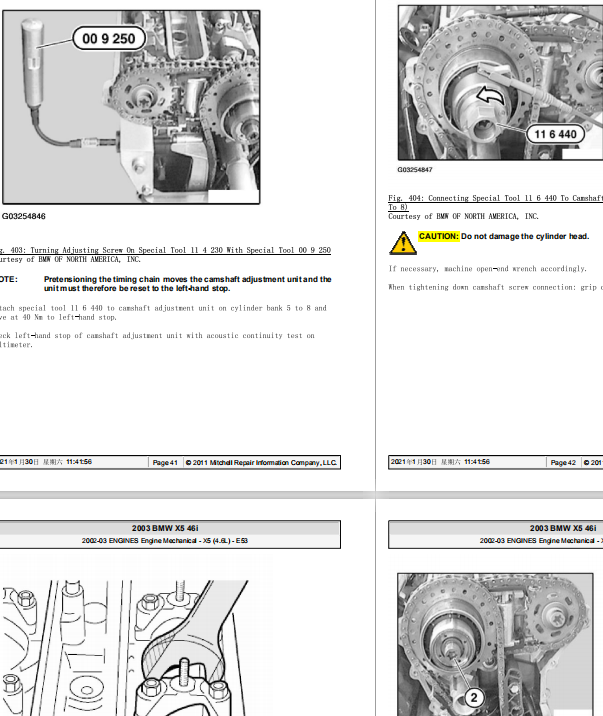
Task: Click the 00 9 250 tool callout label
Action: click(x=109, y=38)
